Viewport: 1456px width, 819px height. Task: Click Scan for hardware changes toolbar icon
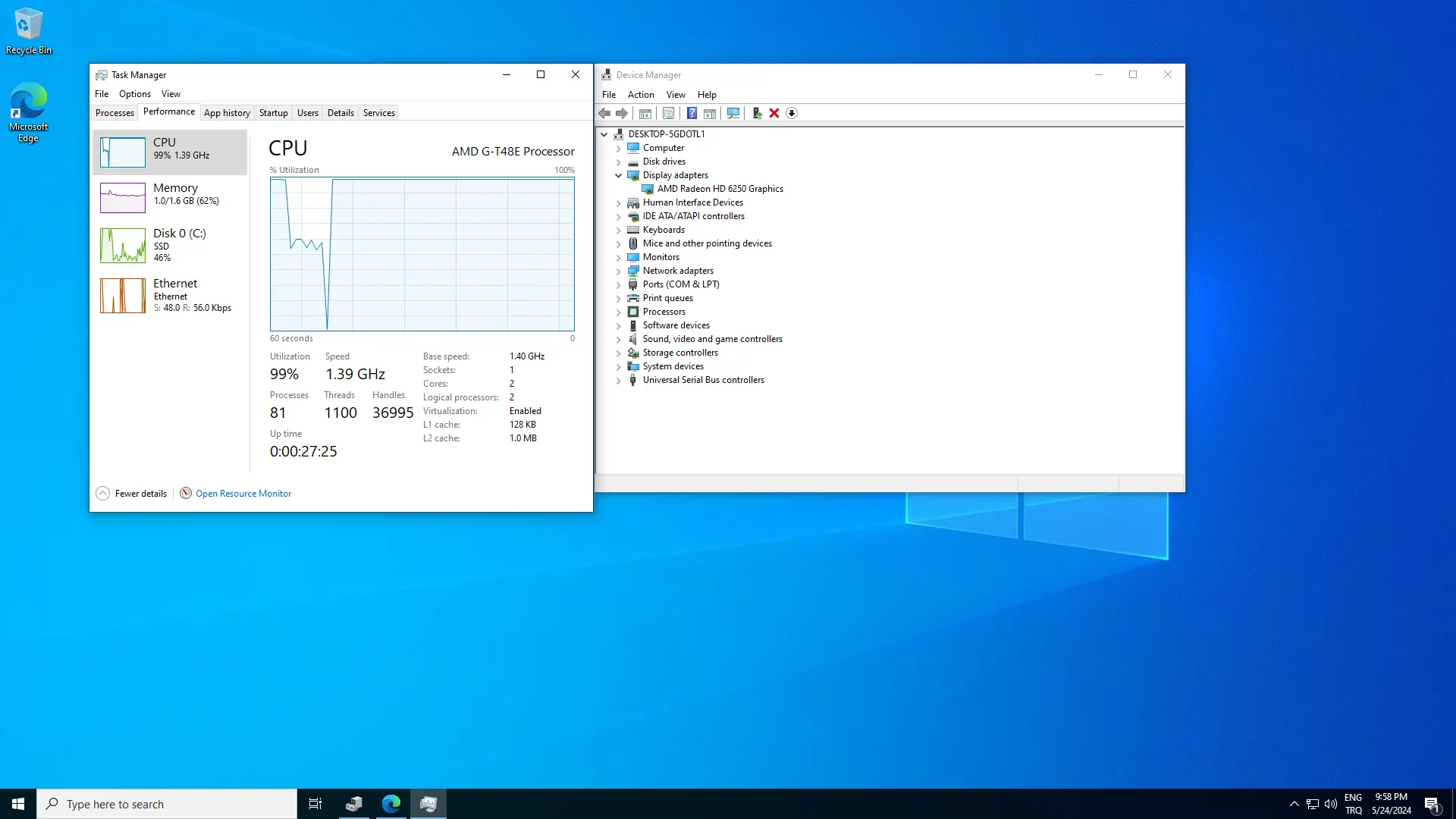(x=733, y=113)
